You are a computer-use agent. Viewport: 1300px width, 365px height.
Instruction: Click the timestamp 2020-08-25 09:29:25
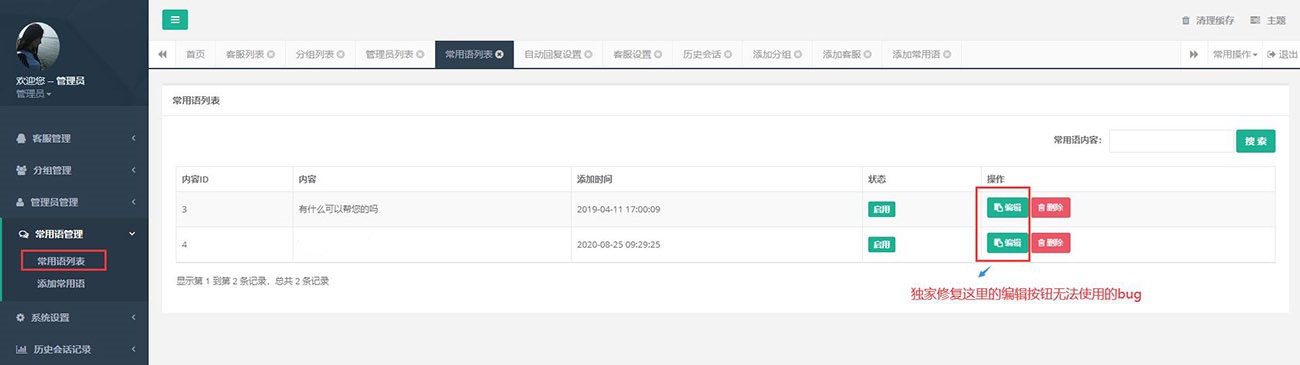(619, 244)
